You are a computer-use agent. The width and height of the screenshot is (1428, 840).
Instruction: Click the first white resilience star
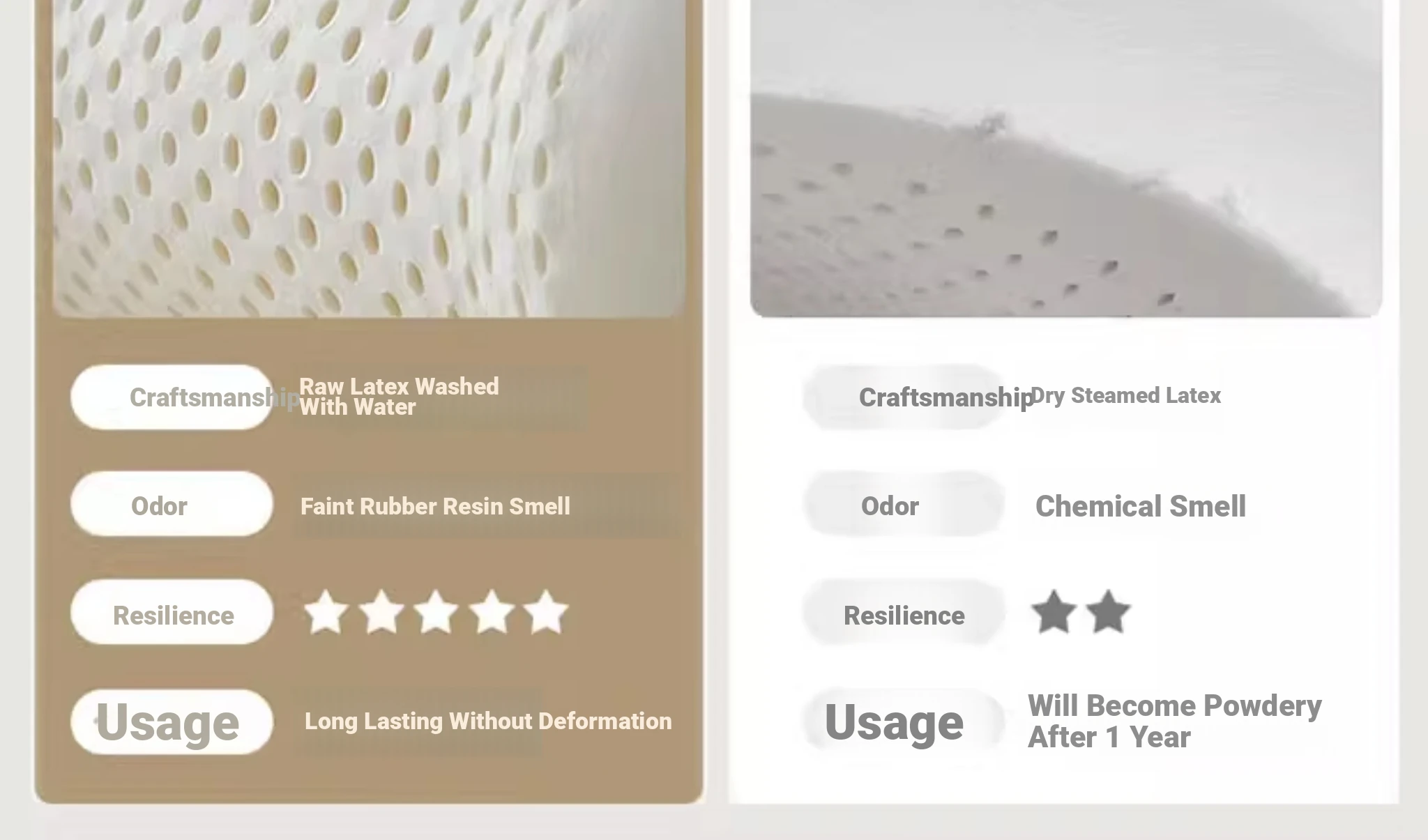326,612
